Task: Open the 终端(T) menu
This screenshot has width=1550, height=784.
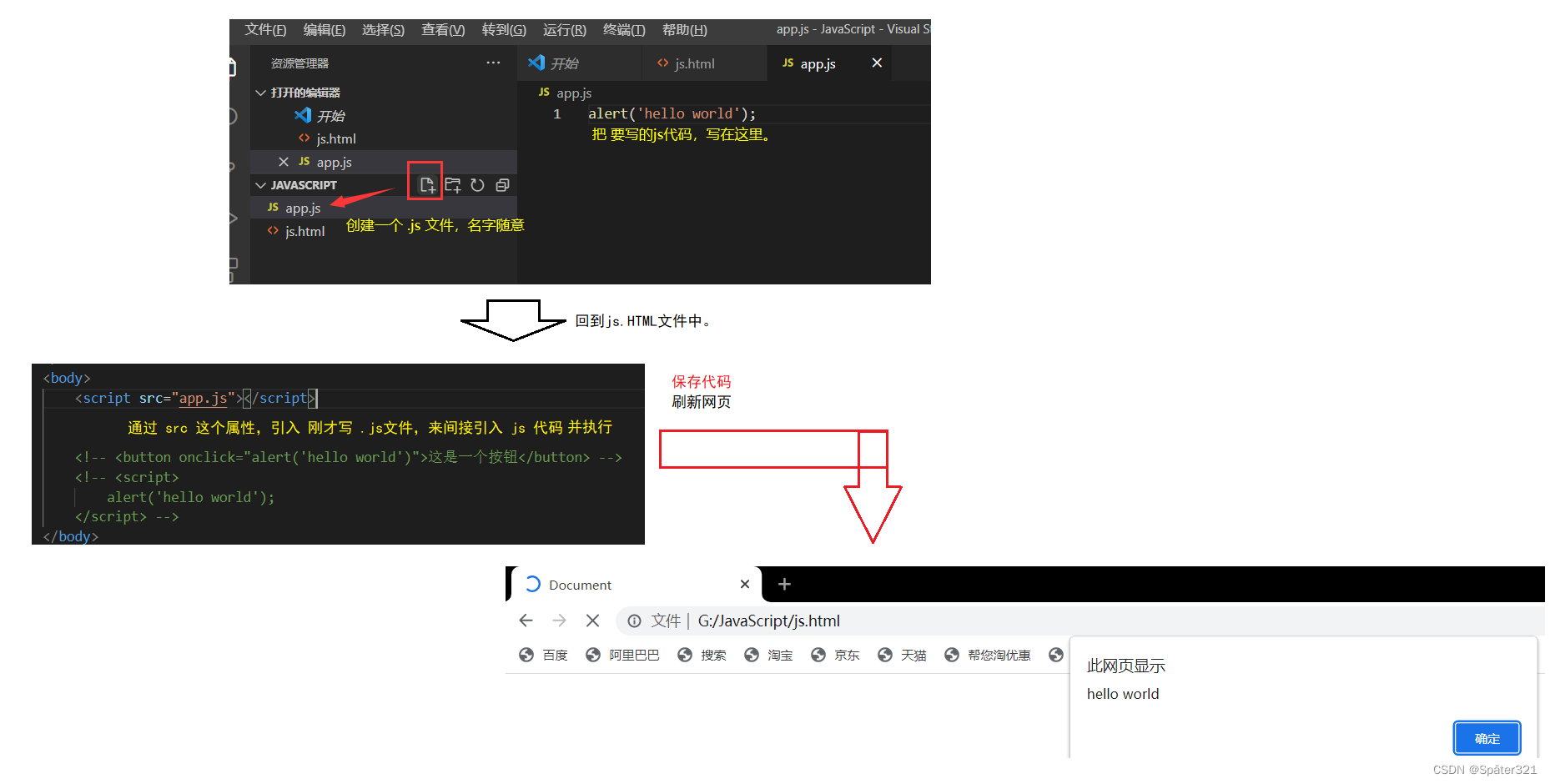Action: click(x=624, y=30)
